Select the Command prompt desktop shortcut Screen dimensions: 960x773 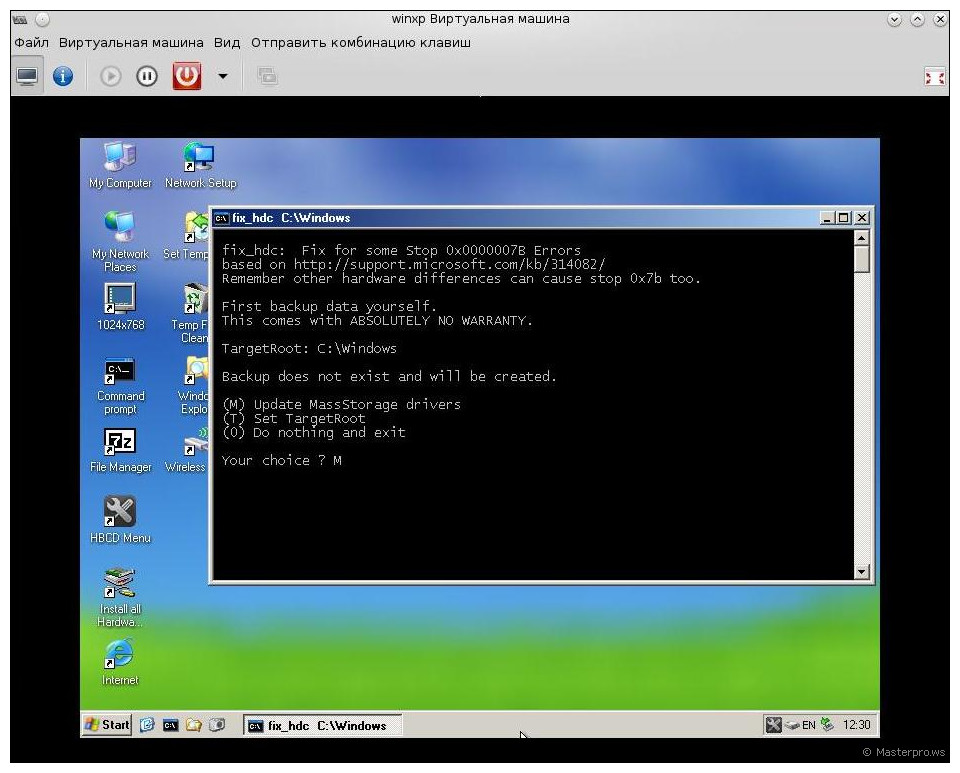click(x=120, y=386)
